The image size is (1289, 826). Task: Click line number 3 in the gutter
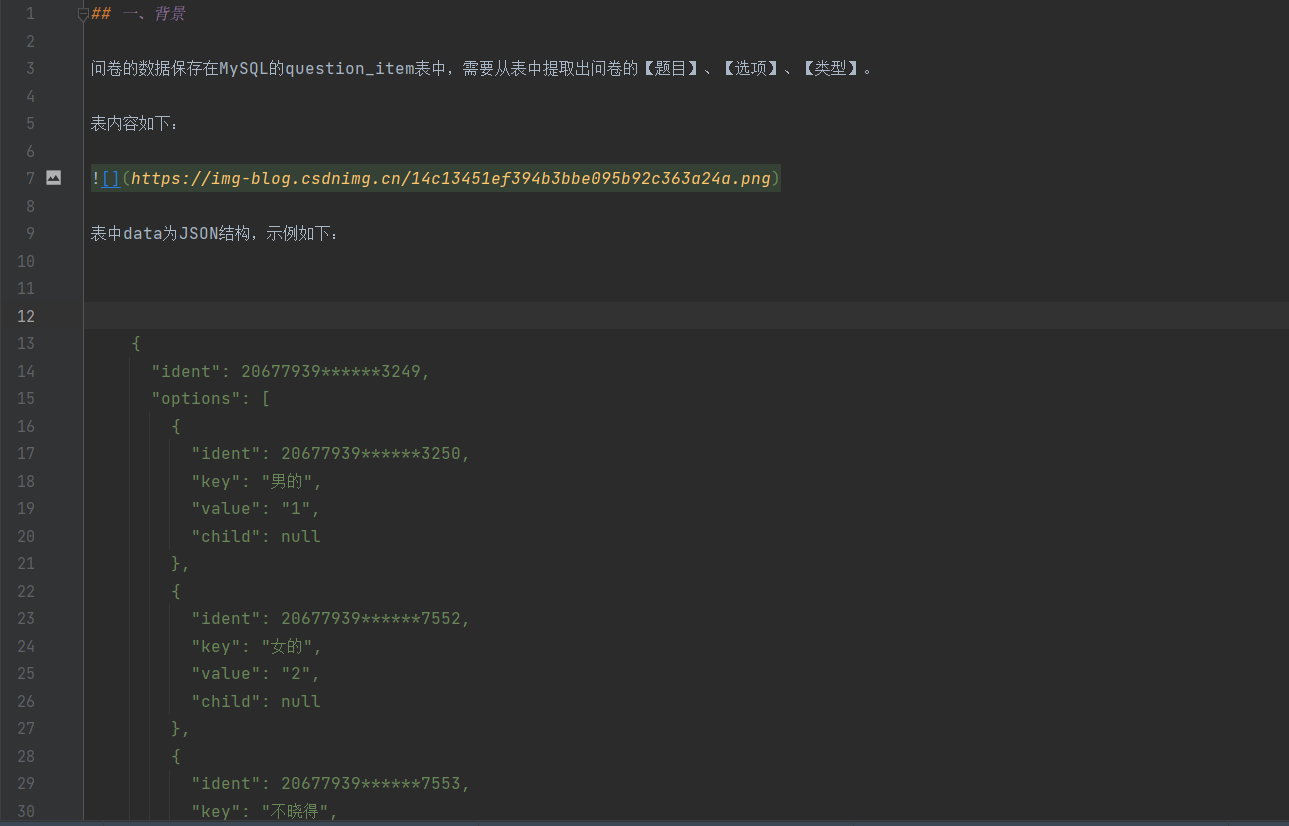tap(30, 69)
